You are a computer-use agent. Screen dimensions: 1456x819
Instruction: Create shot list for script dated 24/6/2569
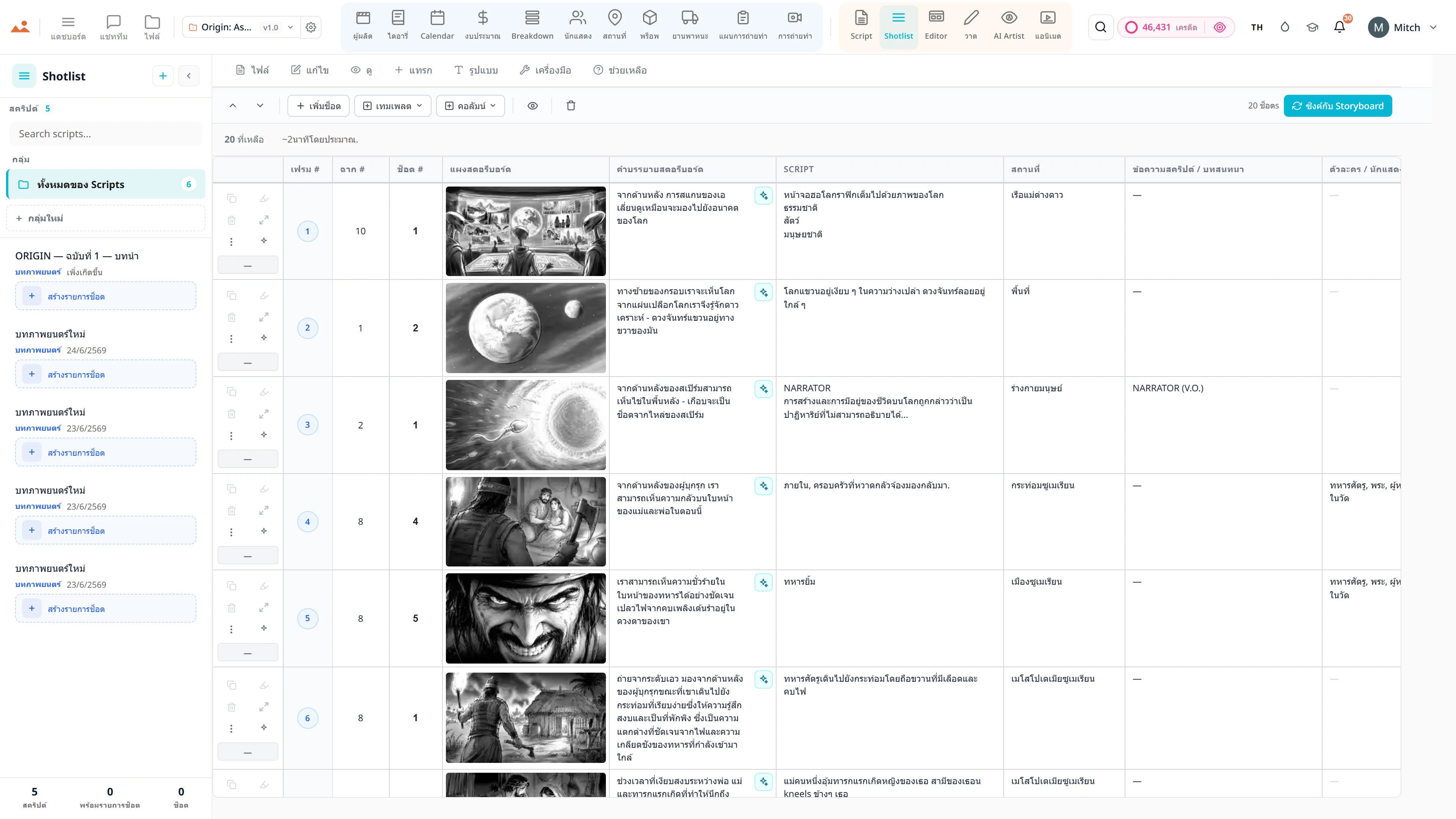pyautogui.click(x=106, y=374)
